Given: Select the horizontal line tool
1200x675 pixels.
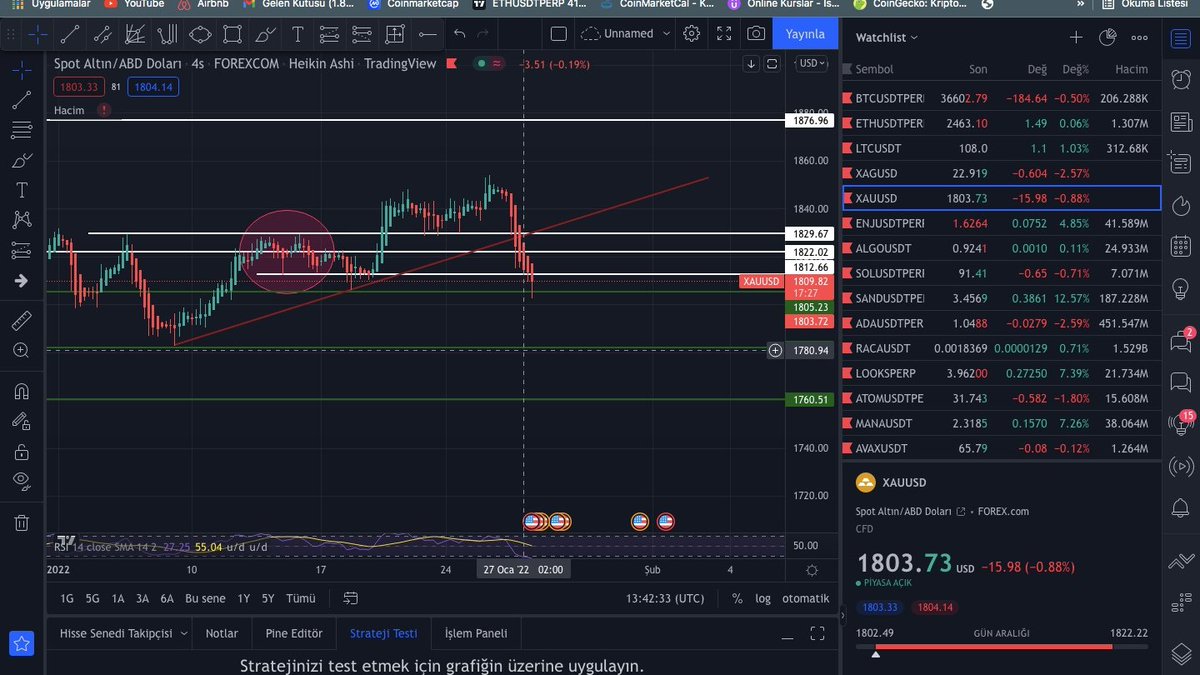Looking at the screenshot, I should (428, 34).
